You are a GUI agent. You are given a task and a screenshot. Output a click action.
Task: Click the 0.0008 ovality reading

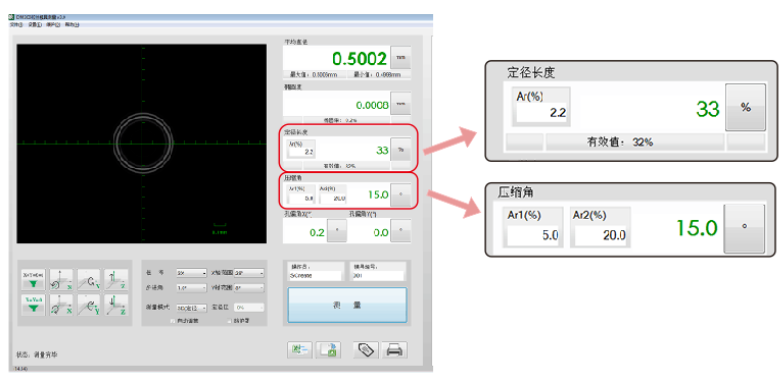point(373,105)
